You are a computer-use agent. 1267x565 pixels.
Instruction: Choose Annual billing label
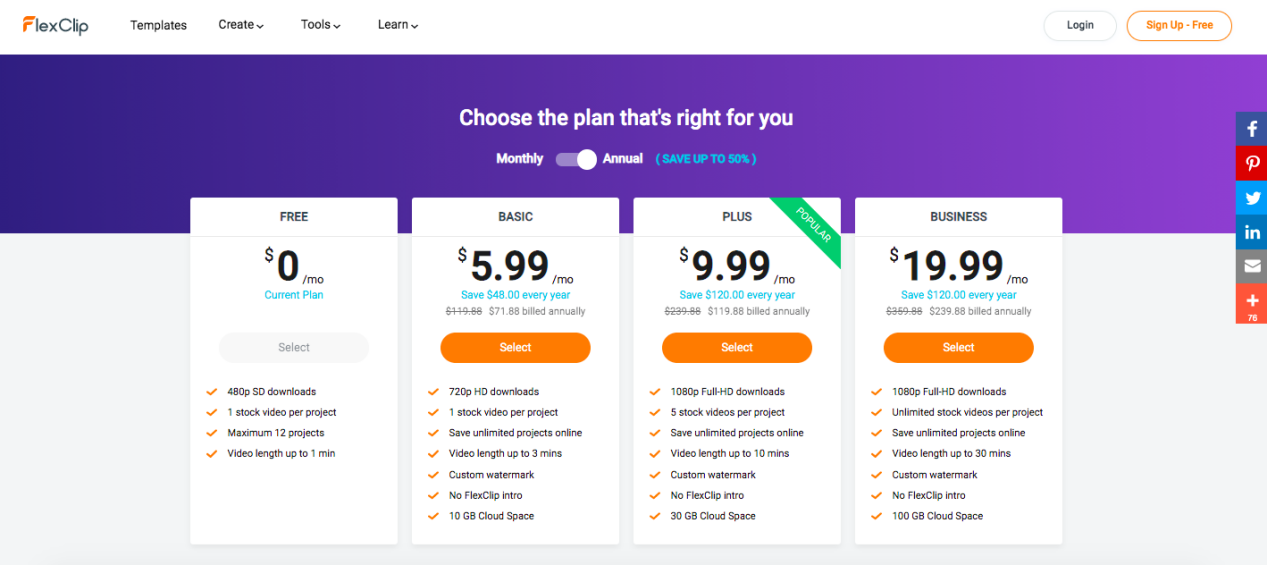623,159
